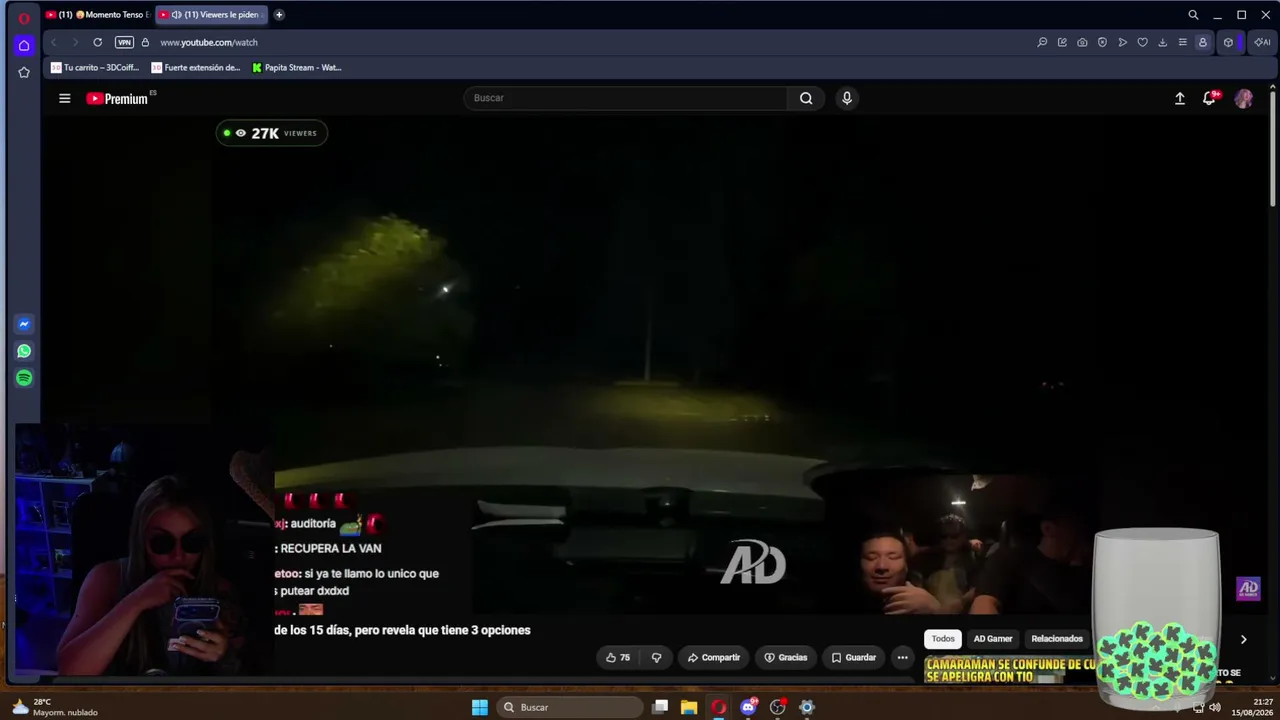
Task: Click the page vertical scrollbar
Action: point(1272,150)
